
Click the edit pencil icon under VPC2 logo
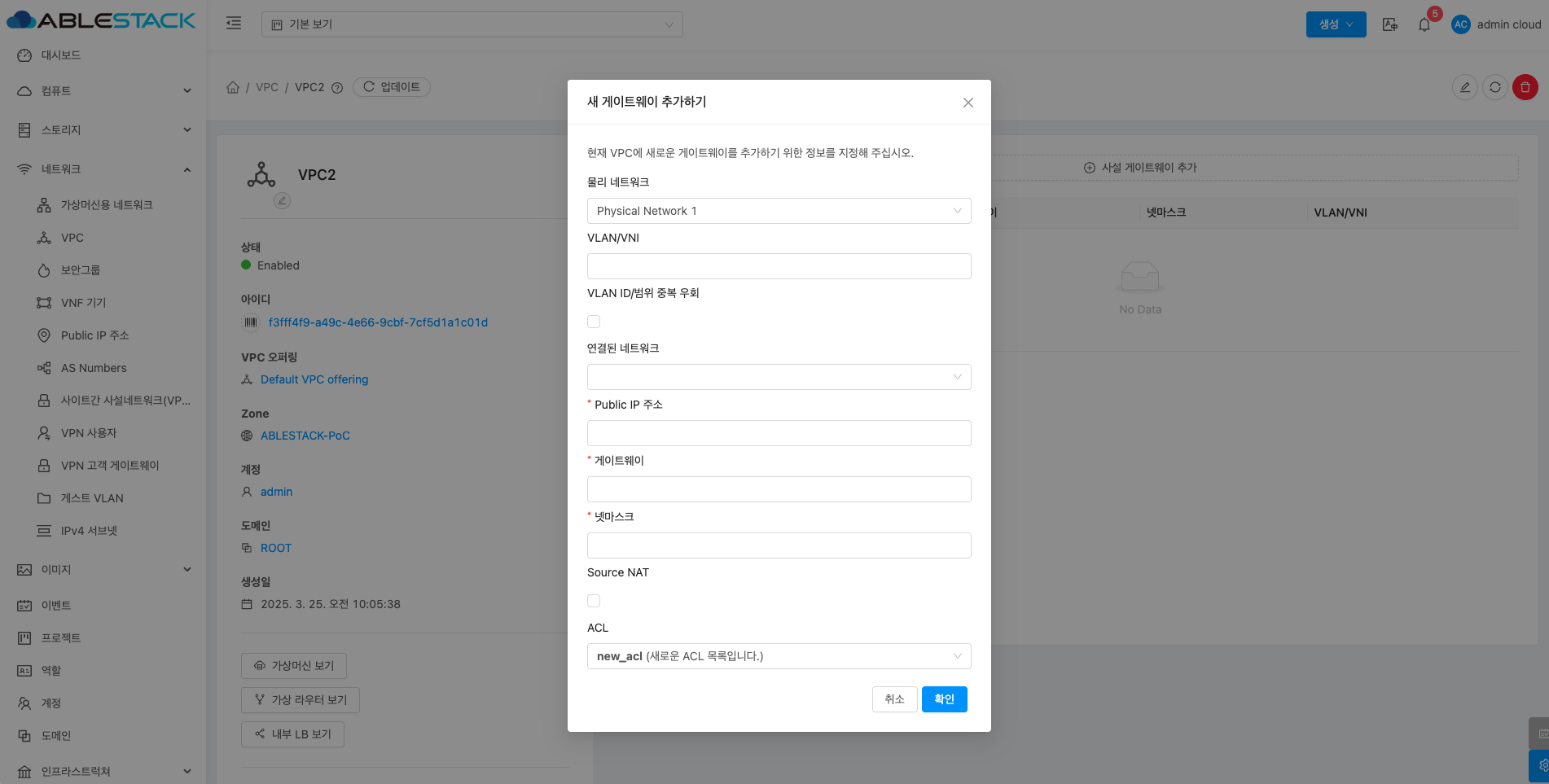pos(282,200)
